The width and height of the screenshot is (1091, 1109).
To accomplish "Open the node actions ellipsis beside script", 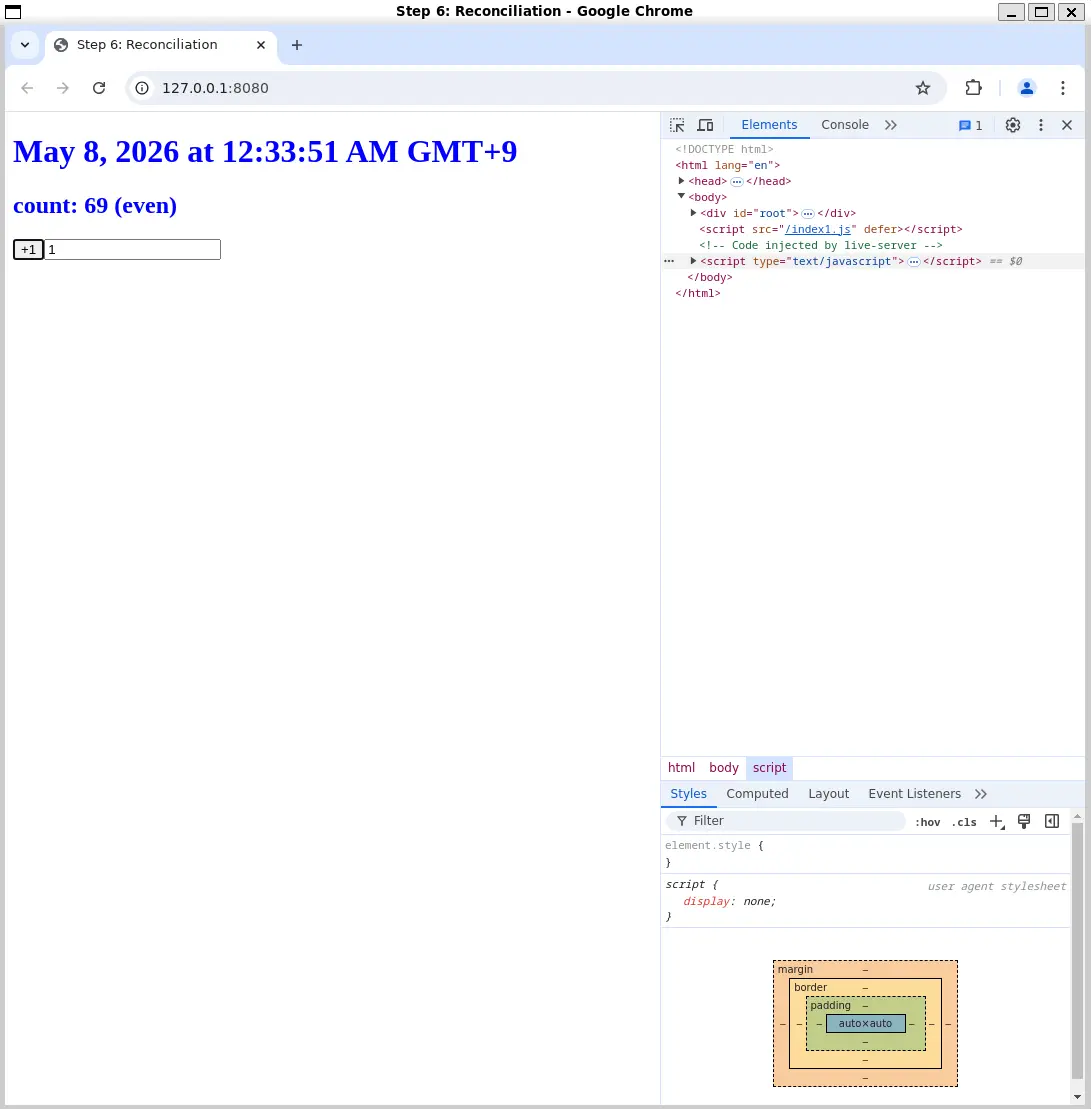I will point(669,261).
